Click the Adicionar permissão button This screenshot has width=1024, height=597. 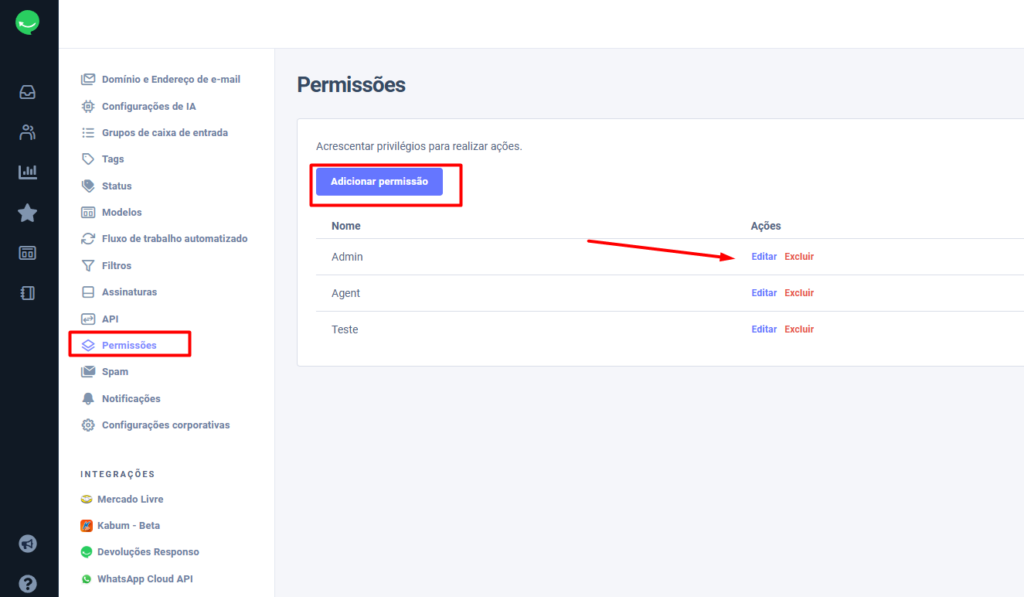coord(379,182)
